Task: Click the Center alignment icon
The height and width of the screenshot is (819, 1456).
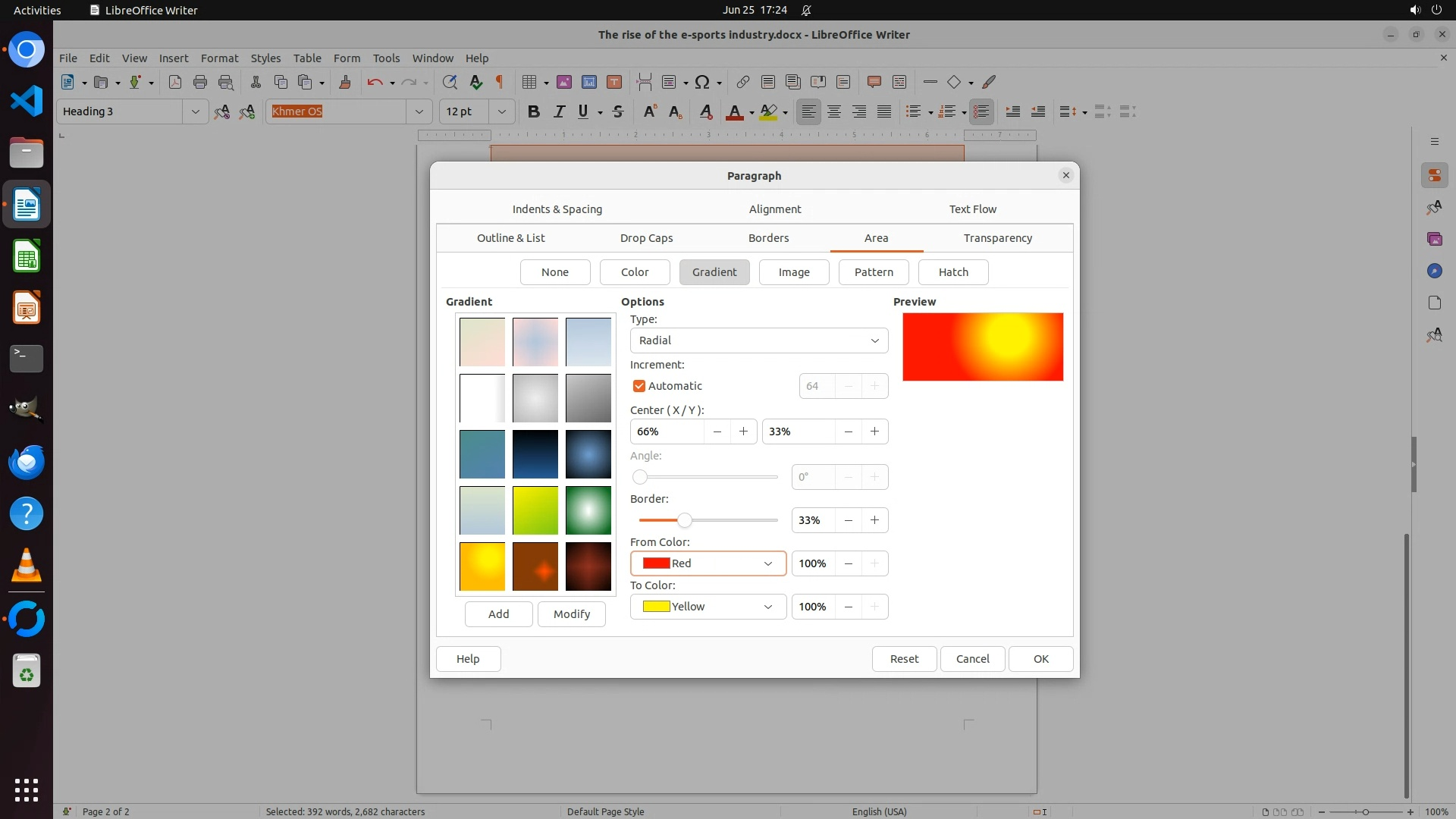Action: click(x=834, y=111)
